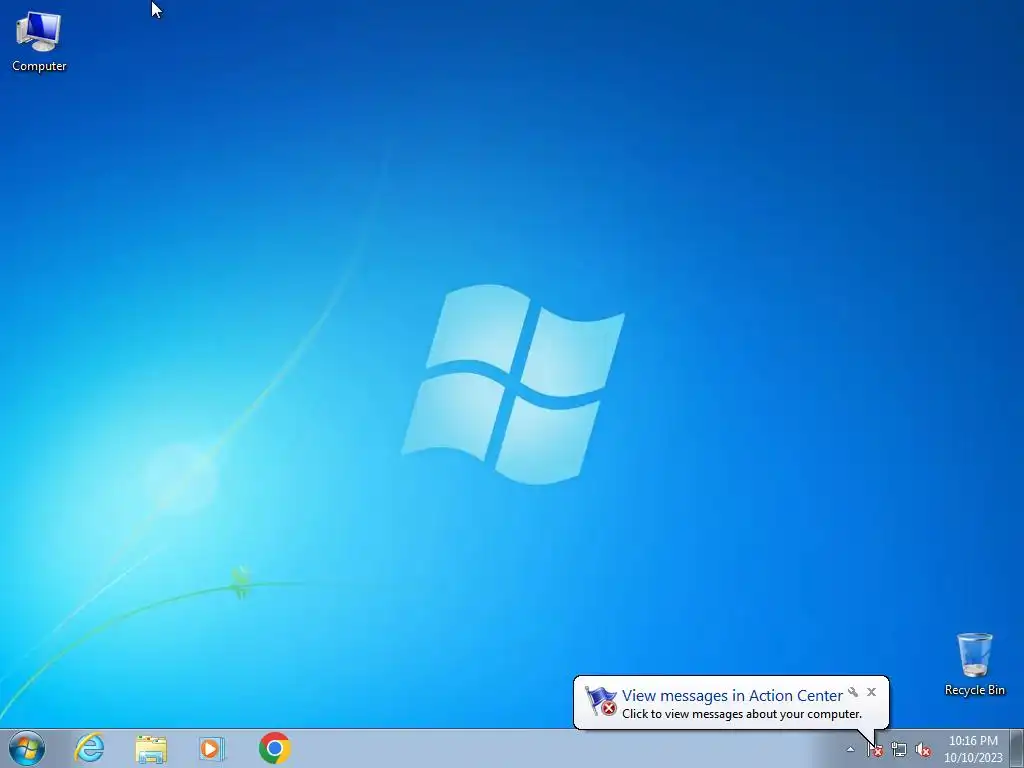The width and height of the screenshot is (1024, 768).
Task: Select the Computer desktop icon
Action: [x=39, y=41]
